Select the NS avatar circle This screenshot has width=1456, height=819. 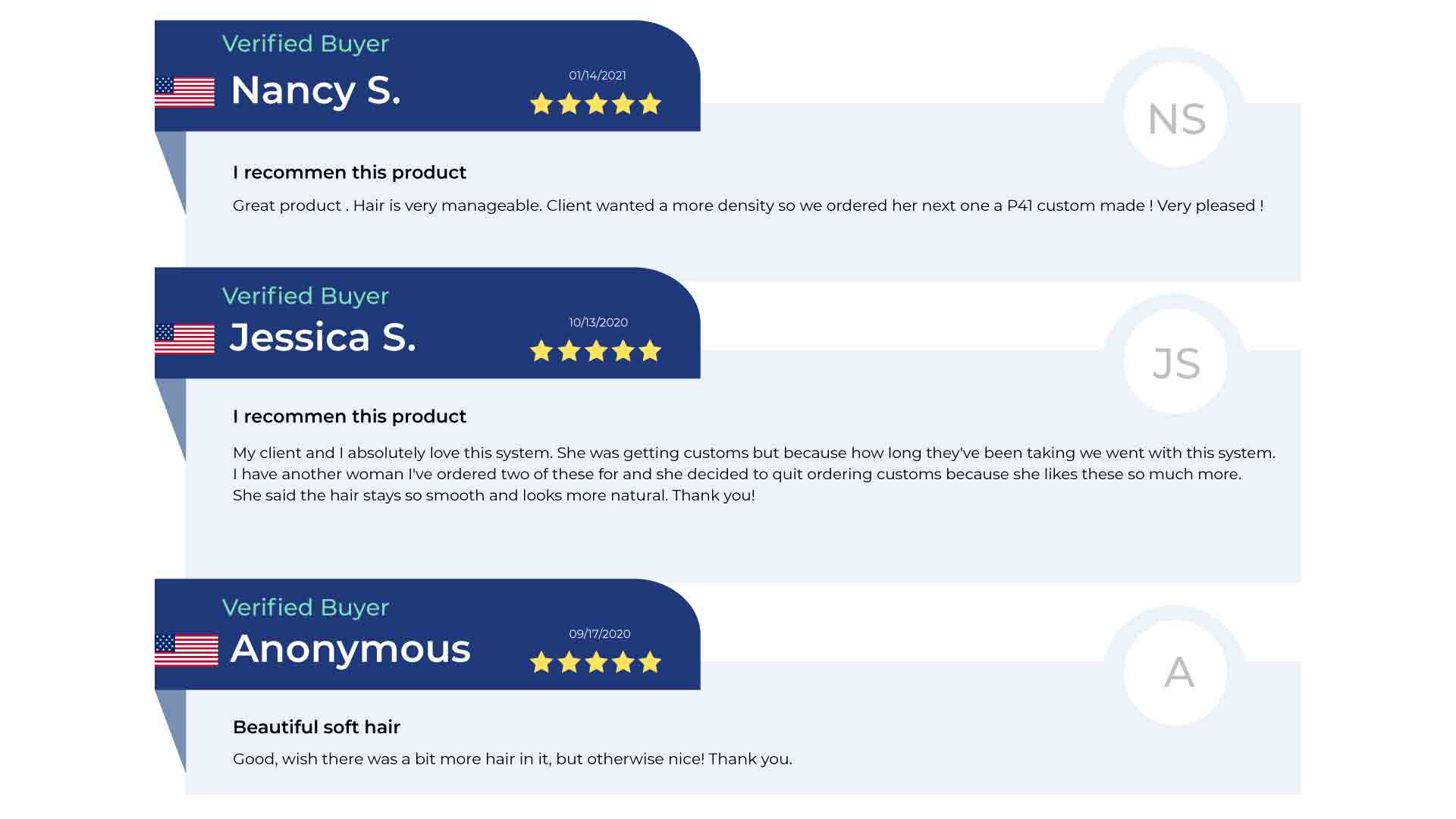tap(1175, 115)
